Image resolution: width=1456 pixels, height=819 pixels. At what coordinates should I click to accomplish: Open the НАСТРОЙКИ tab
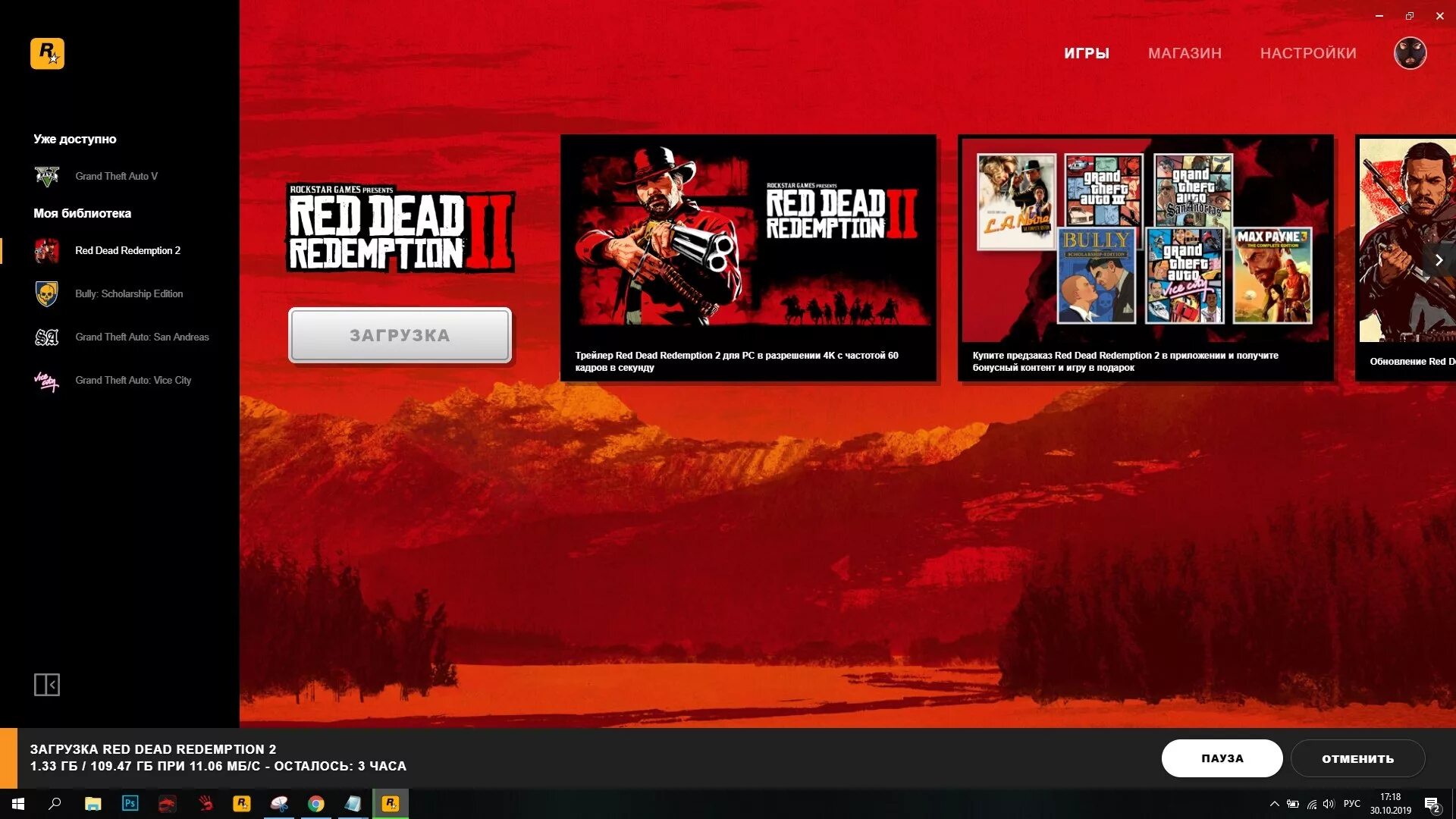(1308, 53)
